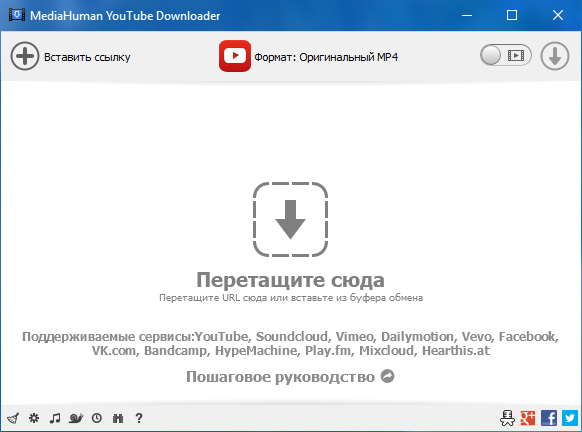Click the arrow icon beside 'Пошаговое руководство'
Screen dimensions: 582x432
click(388, 376)
